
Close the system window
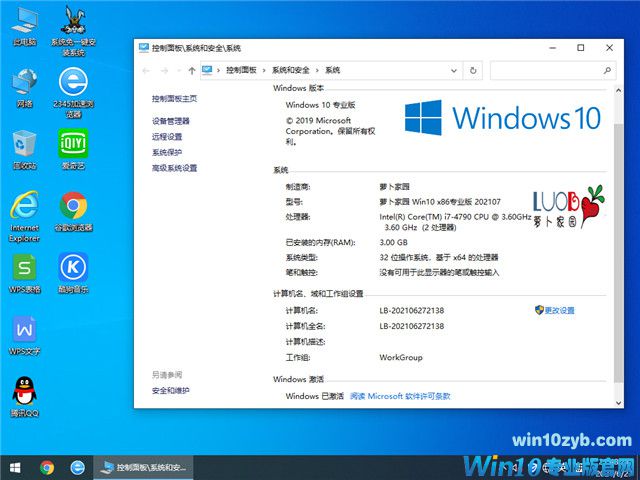click(609, 48)
